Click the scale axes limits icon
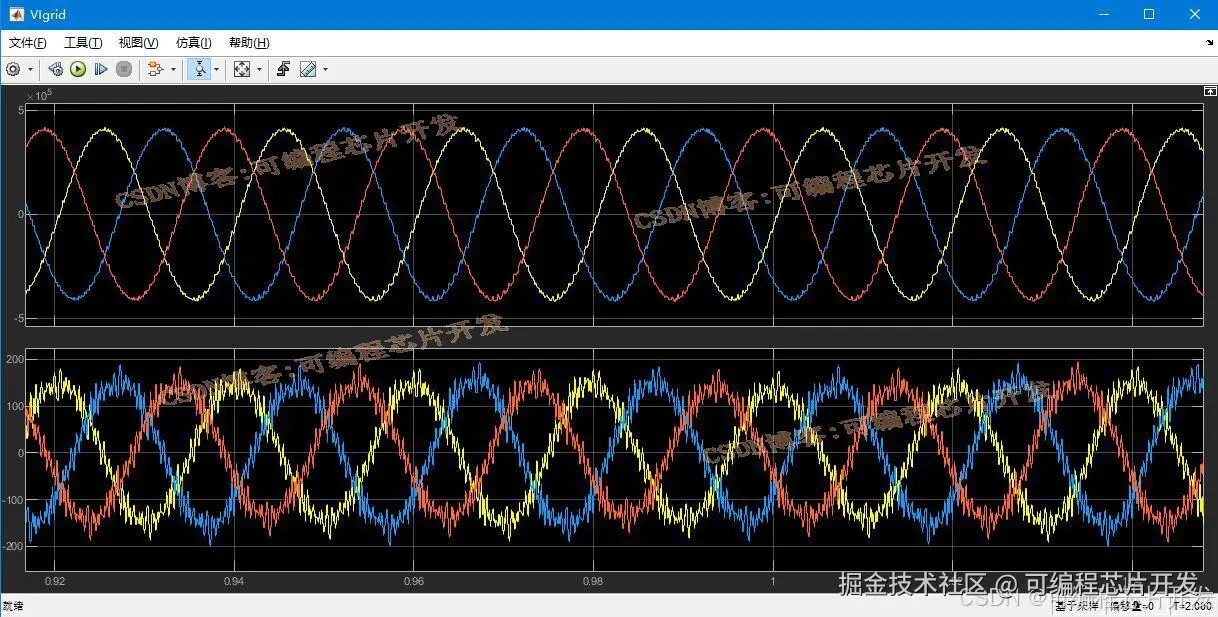 [x=242, y=69]
